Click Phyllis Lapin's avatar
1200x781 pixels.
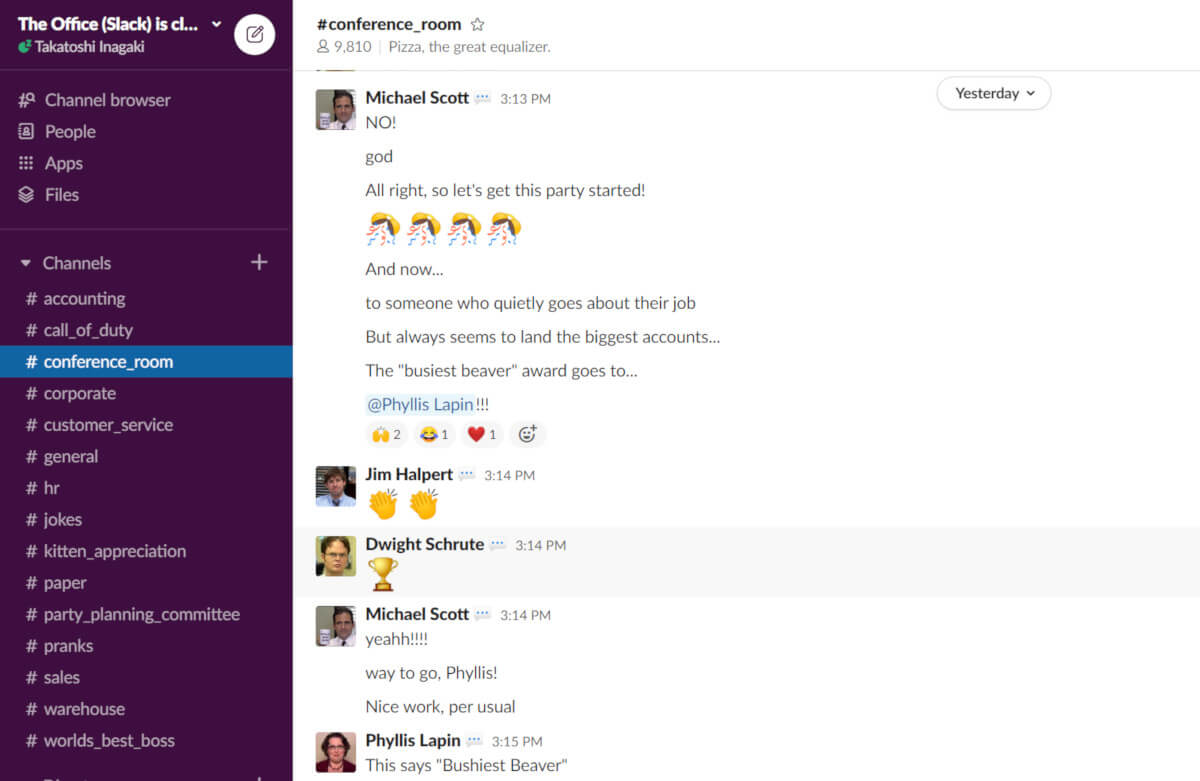tap(335, 752)
